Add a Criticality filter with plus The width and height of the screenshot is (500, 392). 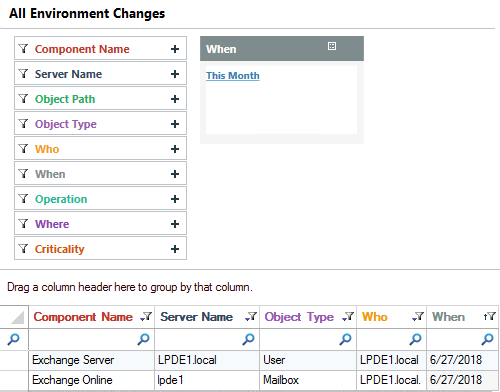click(x=175, y=249)
